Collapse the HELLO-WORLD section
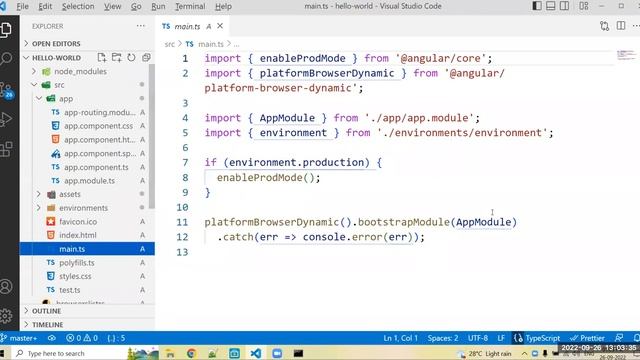640x360 pixels. pyautogui.click(x=56, y=58)
